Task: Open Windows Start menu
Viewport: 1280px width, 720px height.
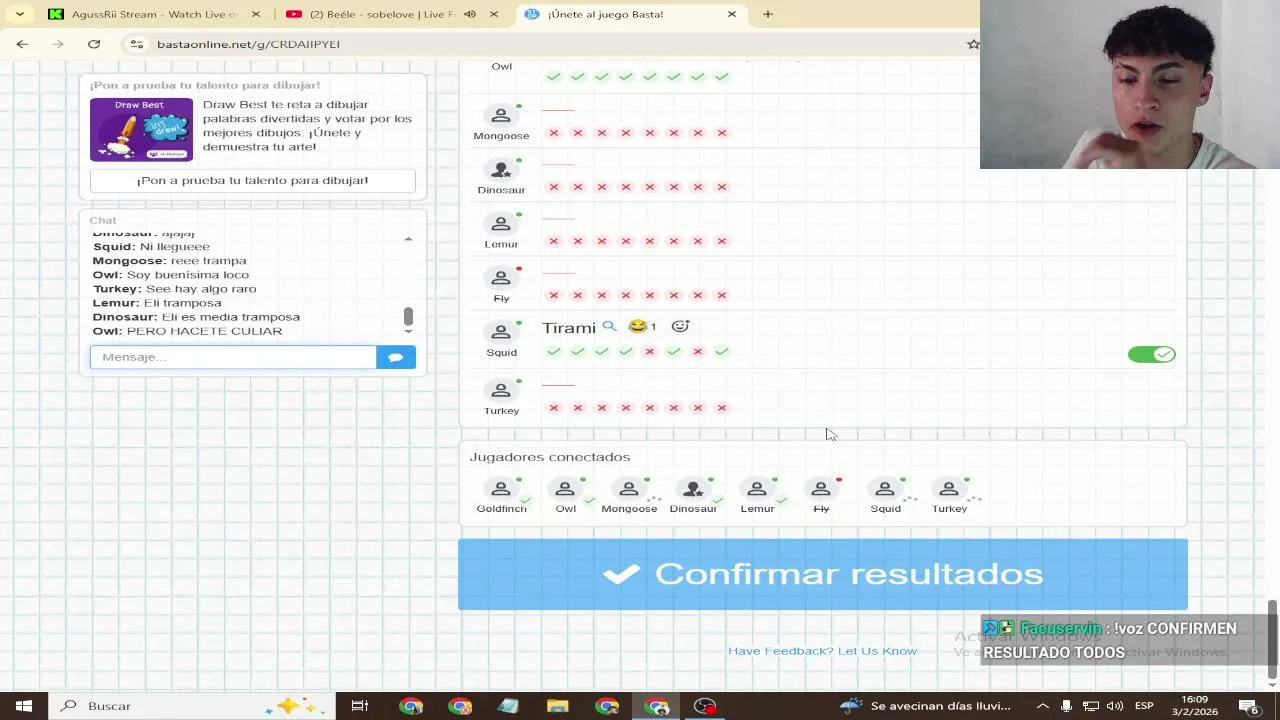Action: pyautogui.click(x=24, y=706)
